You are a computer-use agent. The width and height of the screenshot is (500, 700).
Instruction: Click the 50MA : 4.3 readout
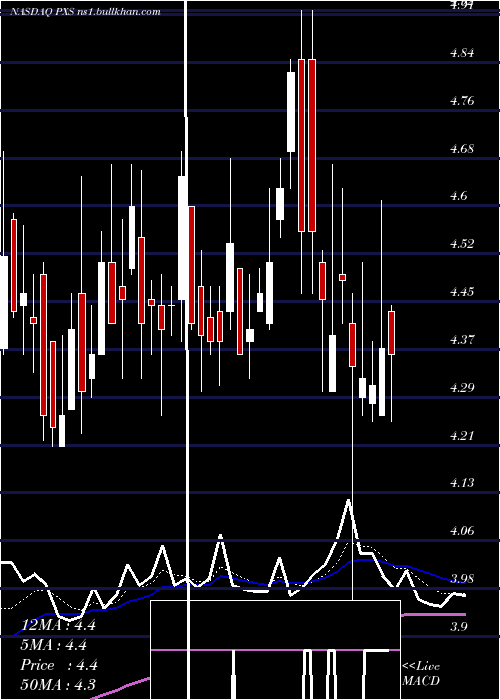pyautogui.click(x=58, y=685)
